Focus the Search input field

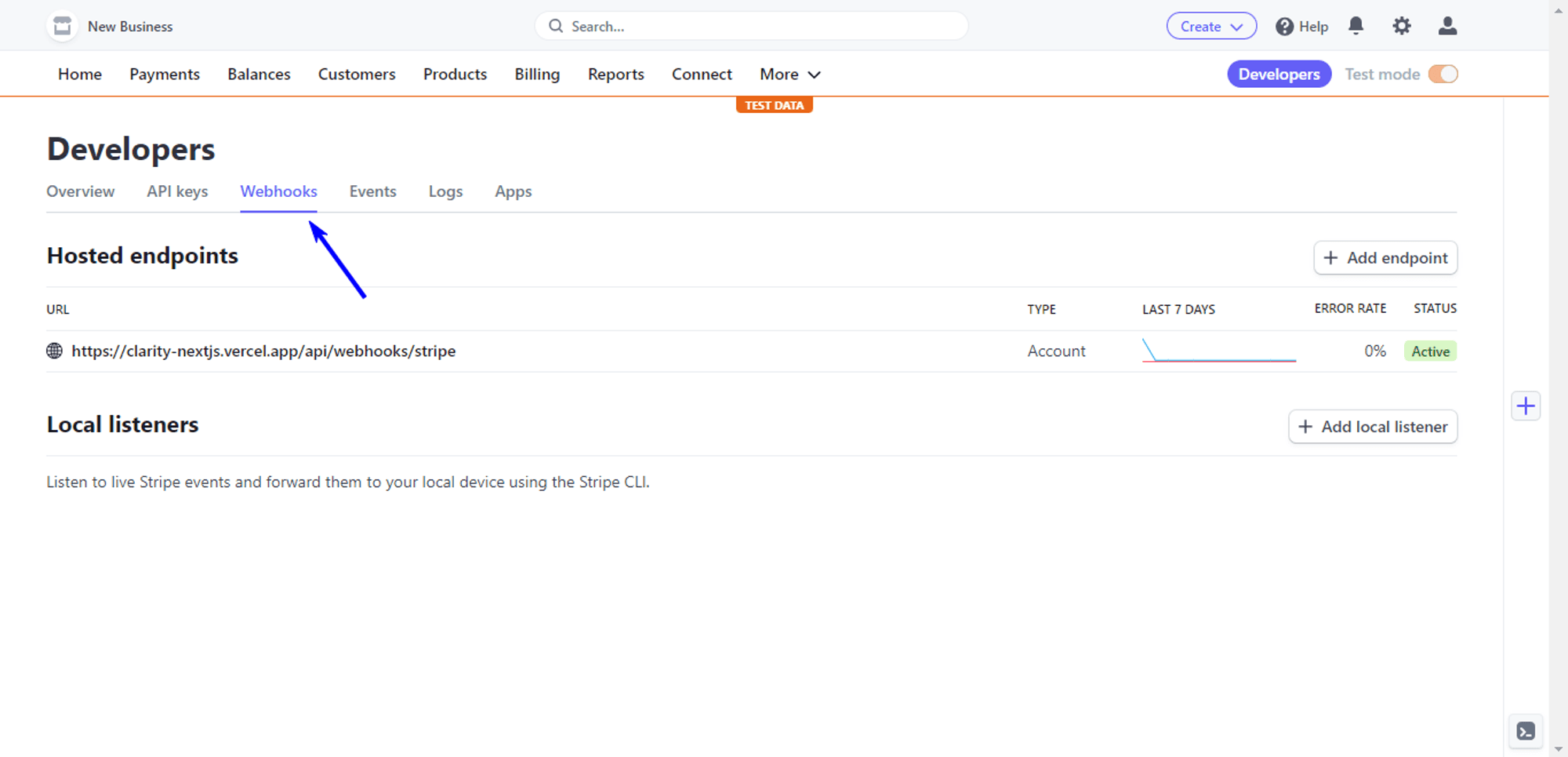pyautogui.click(x=753, y=26)
